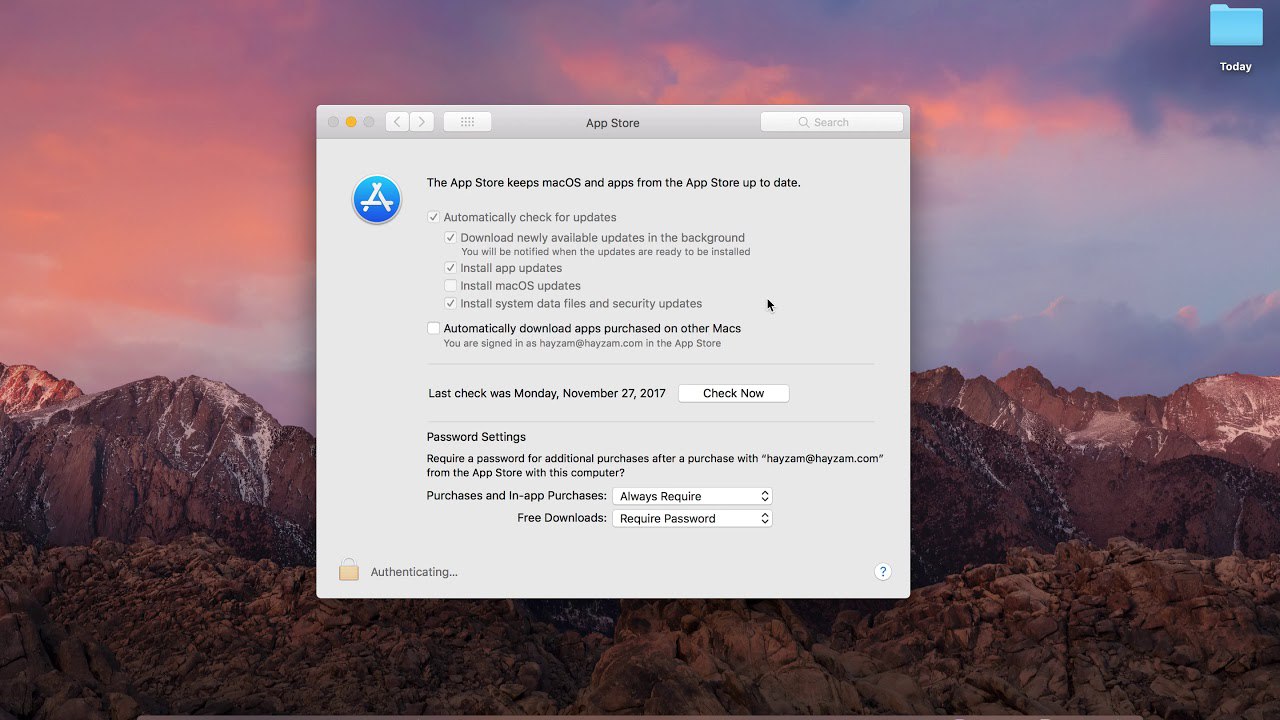Open help with the question mark button
Viewport: 1280px width, 720px height.
[x=882, y=572]
